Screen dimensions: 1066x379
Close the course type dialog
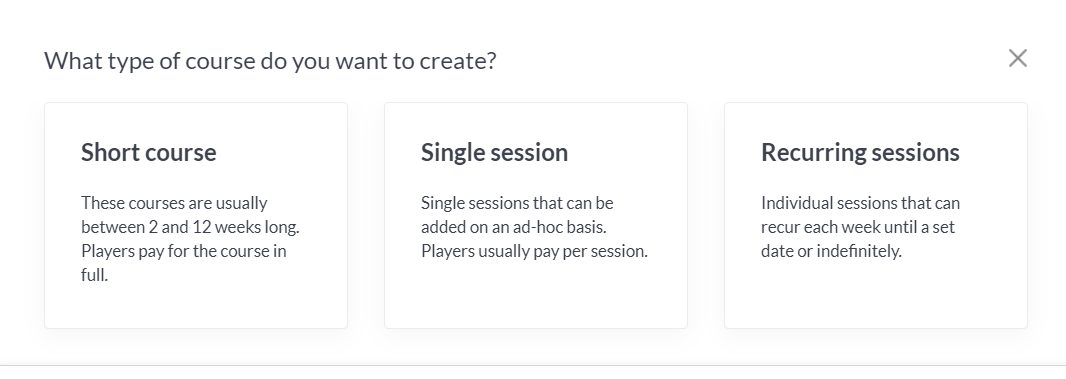(1017, 59)
